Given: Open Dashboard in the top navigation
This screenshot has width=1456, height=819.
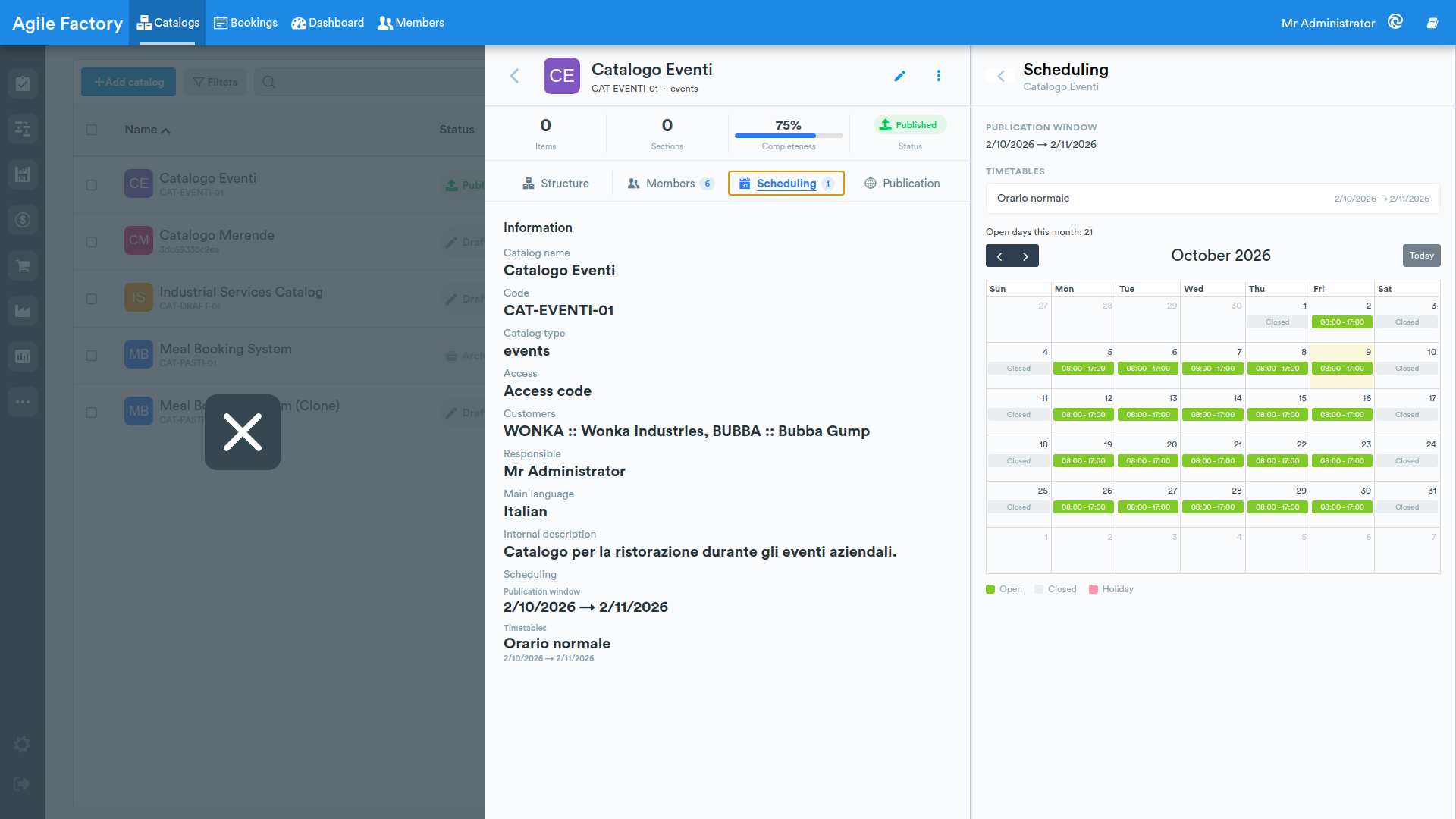Looking at the screenshot, I should [x=328, y=23].
